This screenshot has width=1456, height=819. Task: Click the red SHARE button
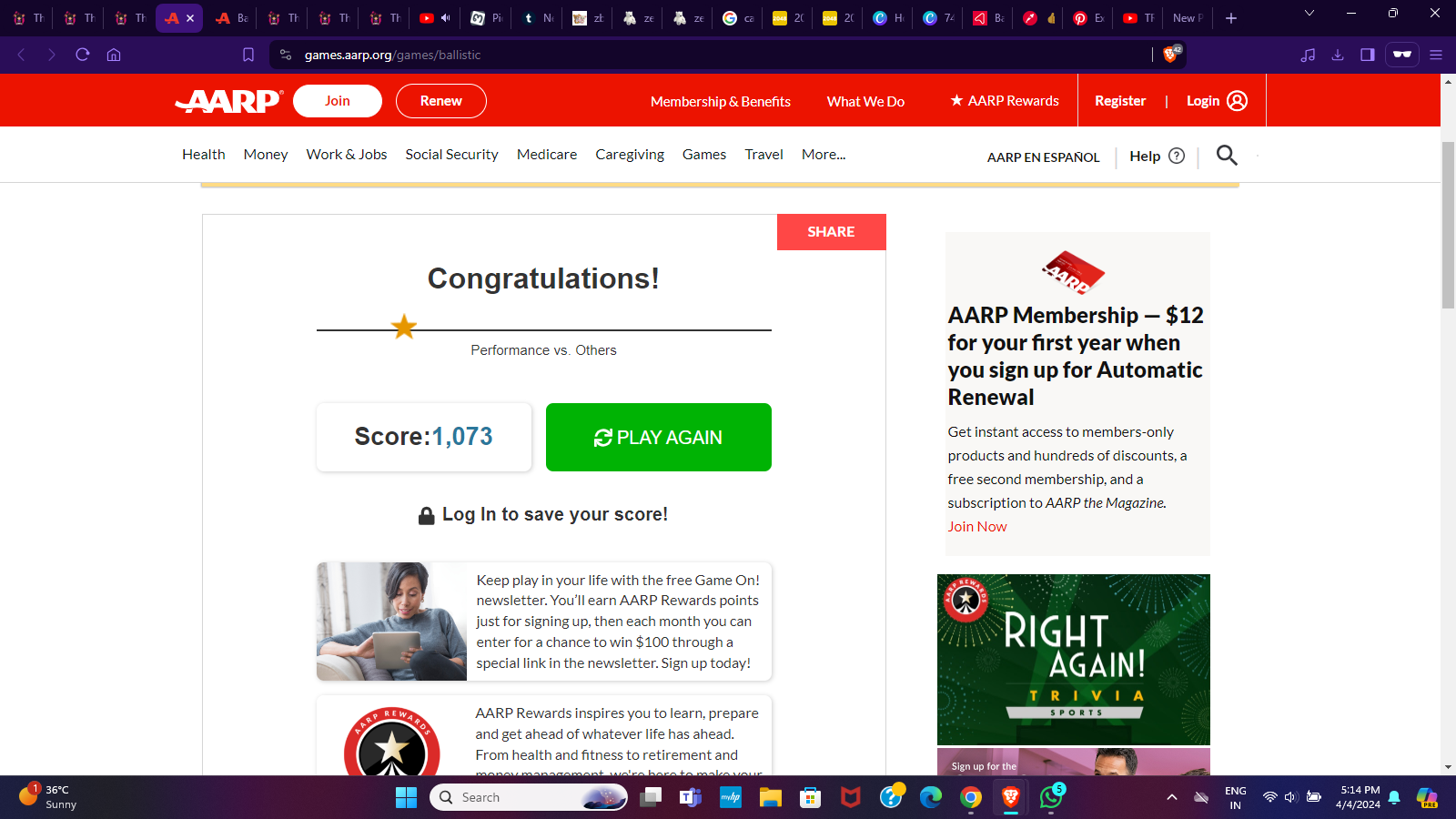click(x=832, y=232)
